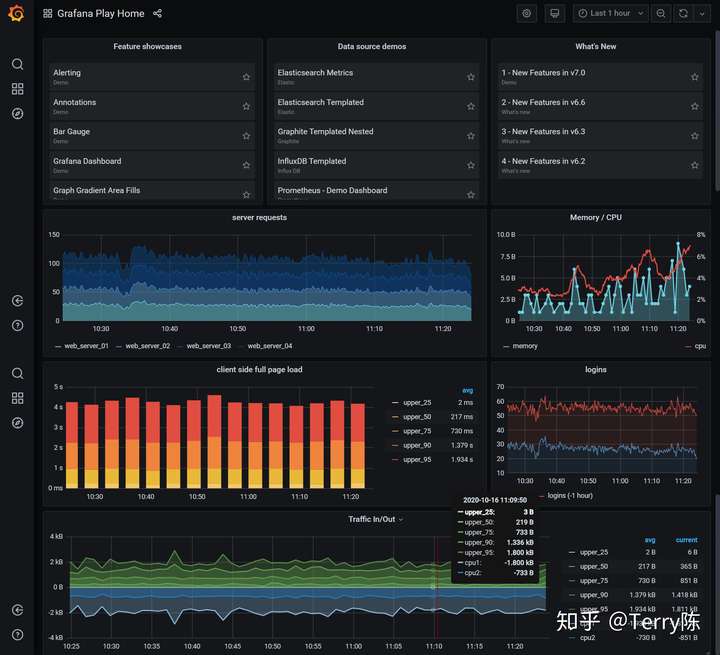Open sidebar Explore compass icon beside the Annotations row
This screenshot has width=720, height=655.
(x=17, y=113)
